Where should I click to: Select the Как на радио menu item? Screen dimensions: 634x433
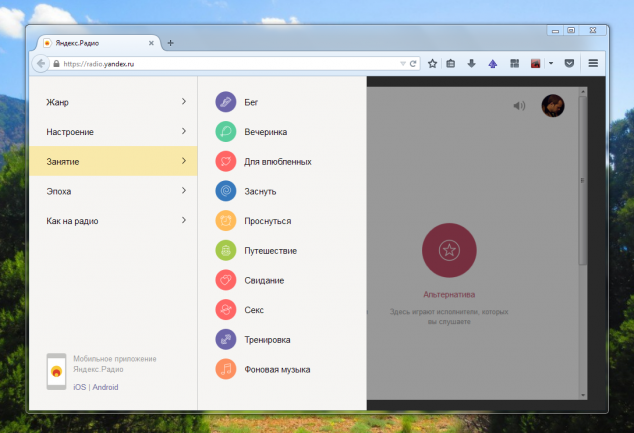pyautogui.click(x=113, y=221)
